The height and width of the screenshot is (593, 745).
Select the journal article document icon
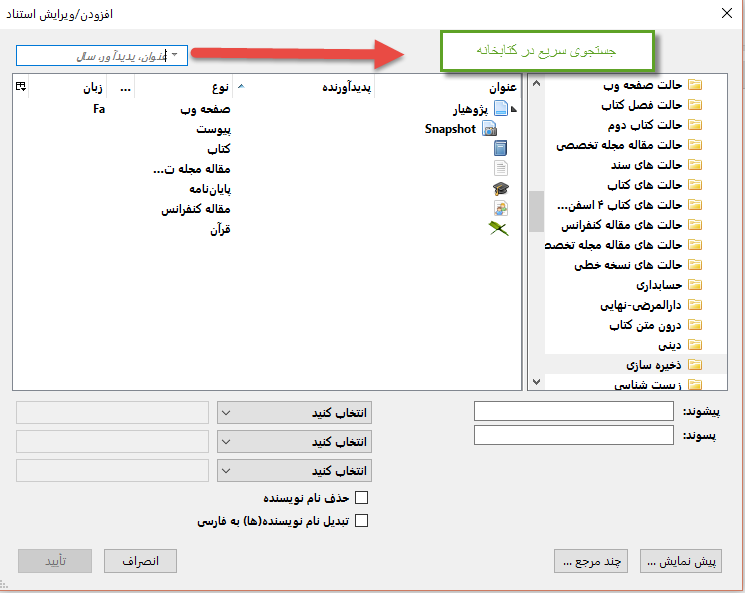tap(501, 168)
